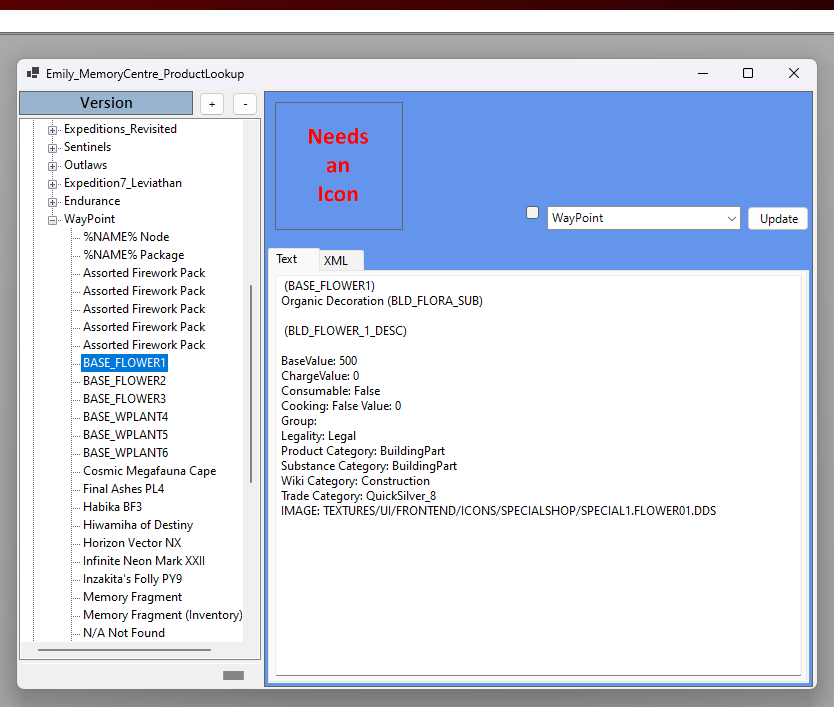Click the tree vertical scrollbar thumb
Image resolution: width=834 pixels, height=707 pixels.
pyautogui.click(x=251, y=384)
